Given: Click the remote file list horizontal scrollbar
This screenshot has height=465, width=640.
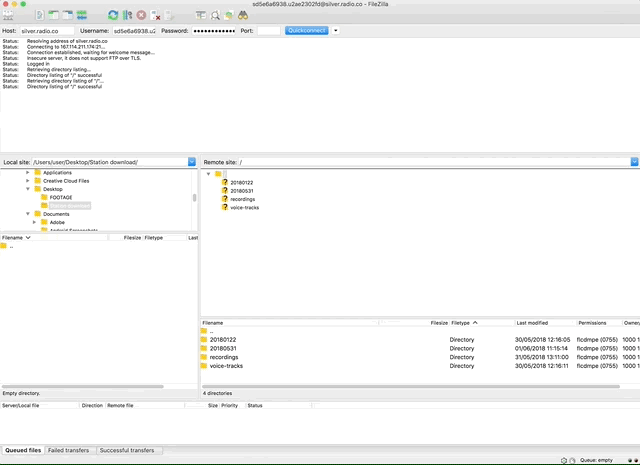Looking at the screenshot, I should coord(411,386).
